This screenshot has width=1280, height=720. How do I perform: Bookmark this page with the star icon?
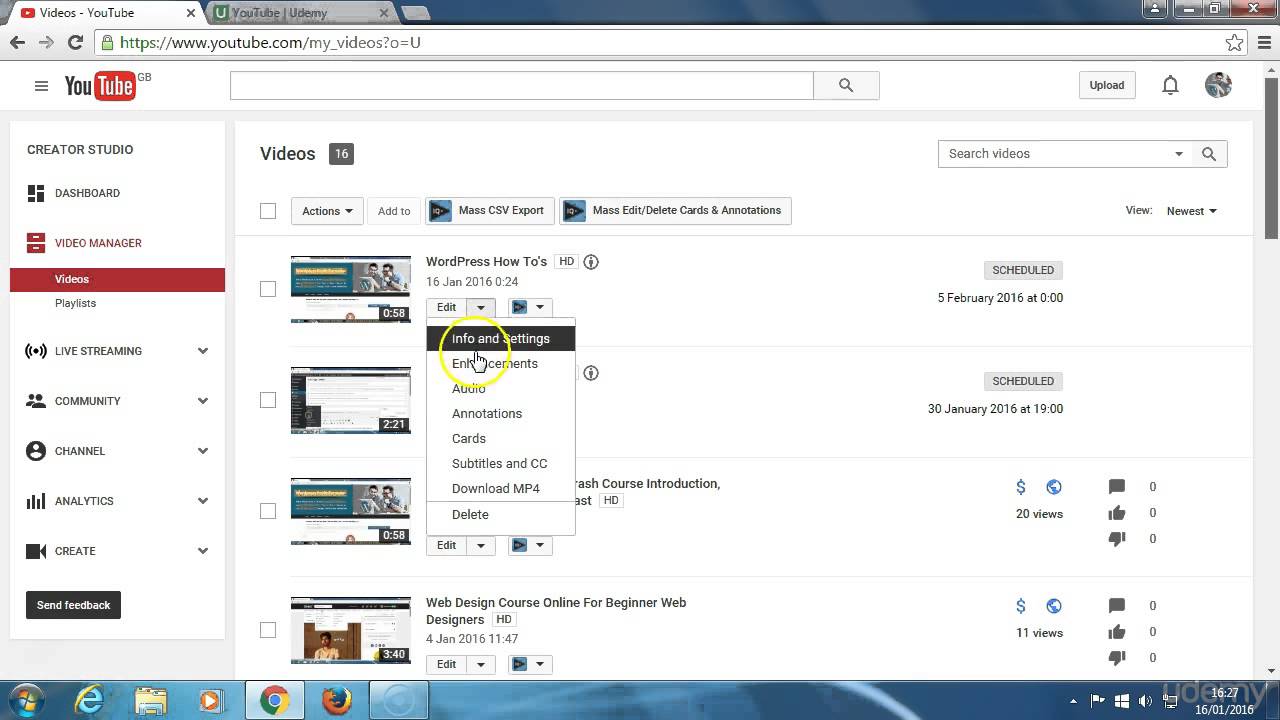1234,43
